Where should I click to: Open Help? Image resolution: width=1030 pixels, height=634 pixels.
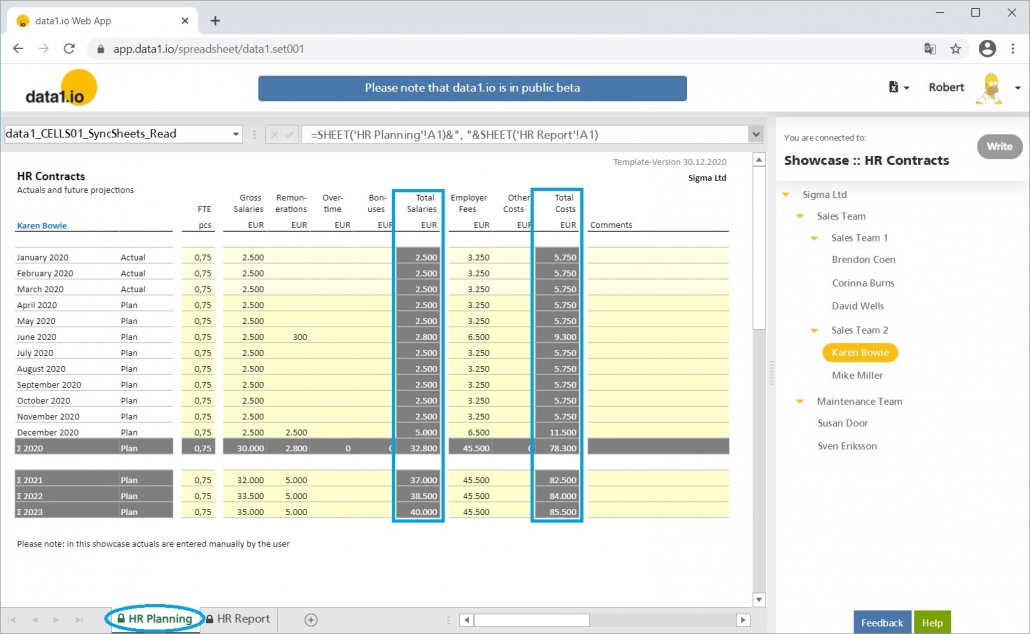[932, 621]
